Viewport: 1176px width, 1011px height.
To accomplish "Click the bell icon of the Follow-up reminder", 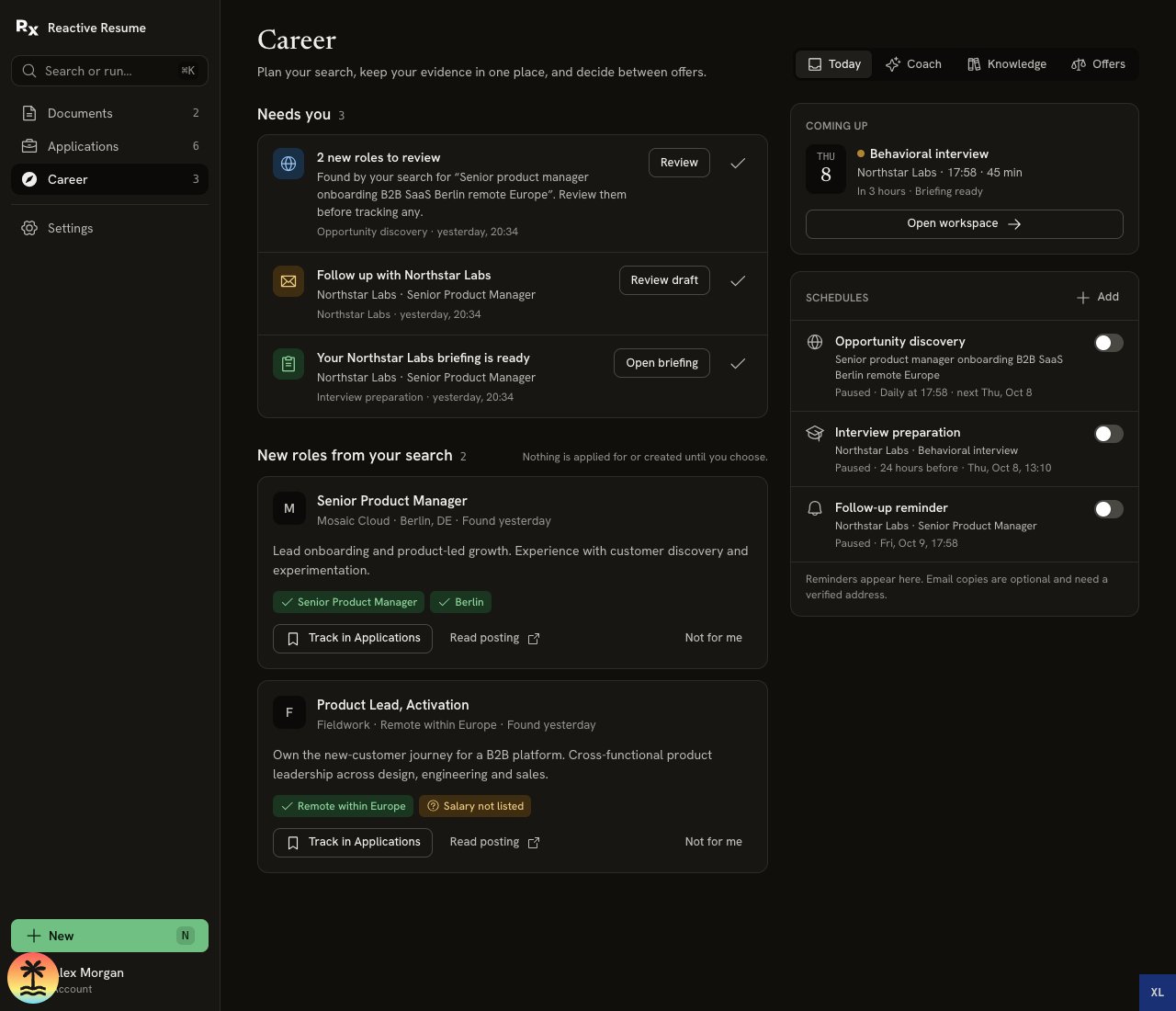I will coord(815,508).
